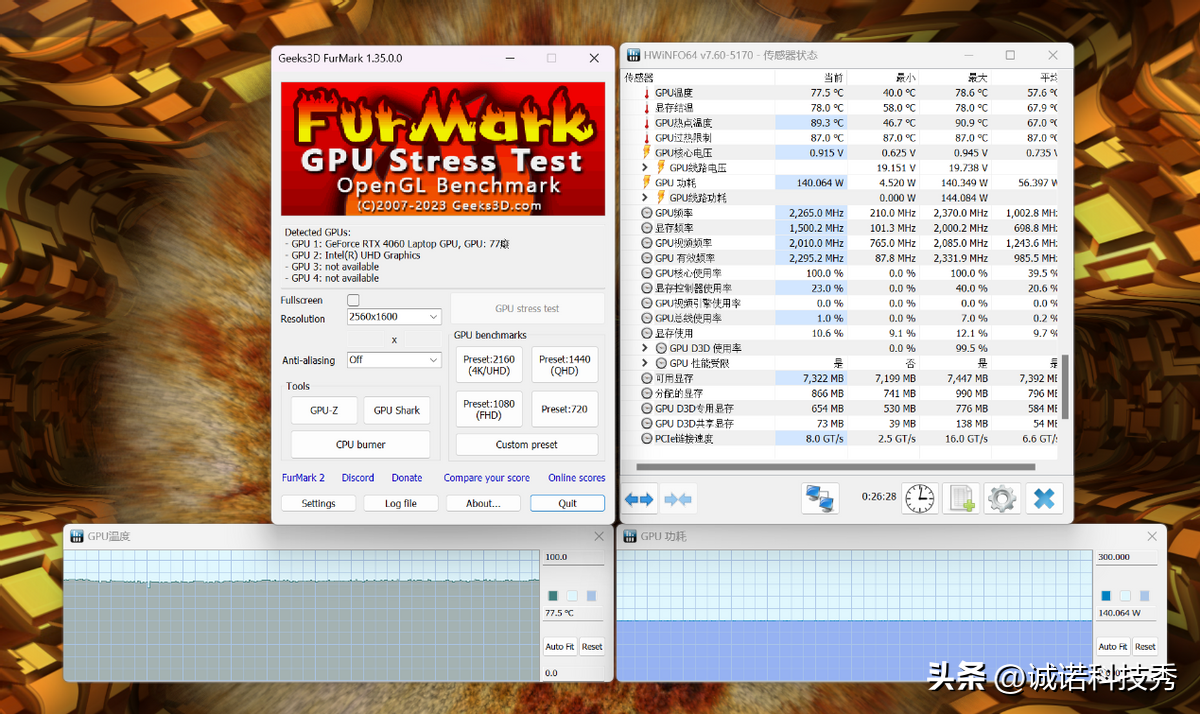Click the round icon beside PCIe链接速度 row

(646, 439)
